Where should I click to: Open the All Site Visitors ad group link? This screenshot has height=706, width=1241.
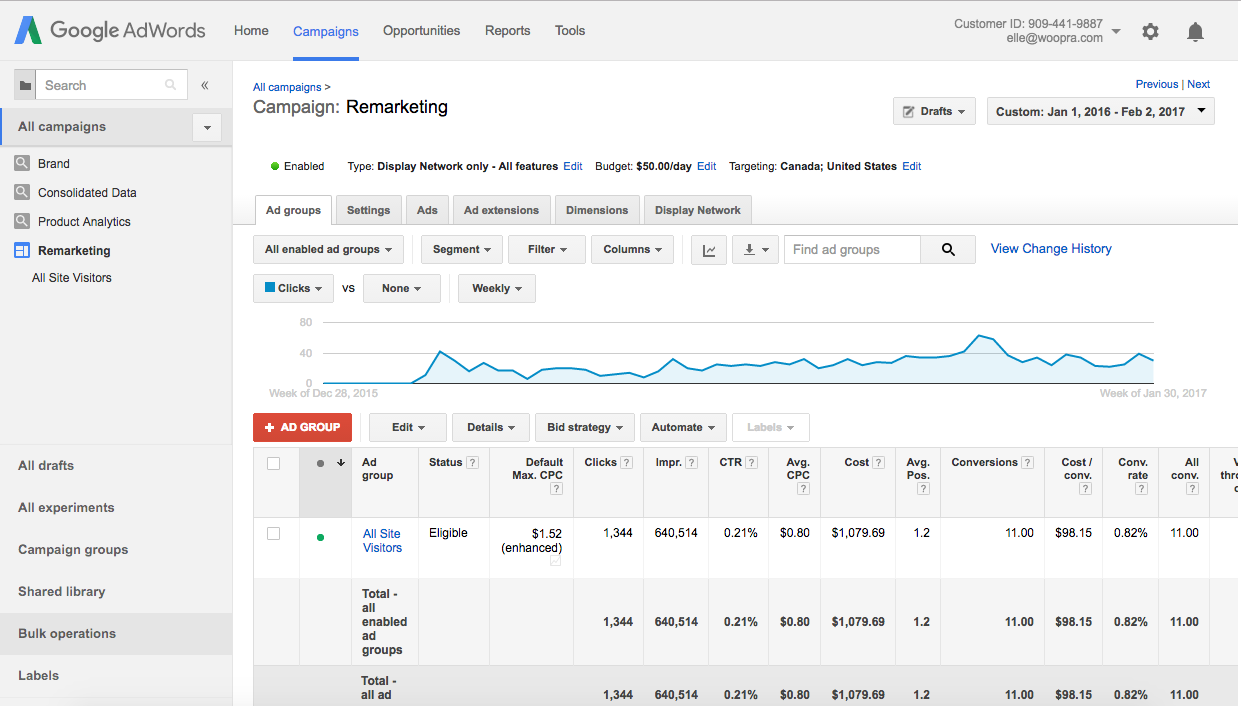(382, 541)
